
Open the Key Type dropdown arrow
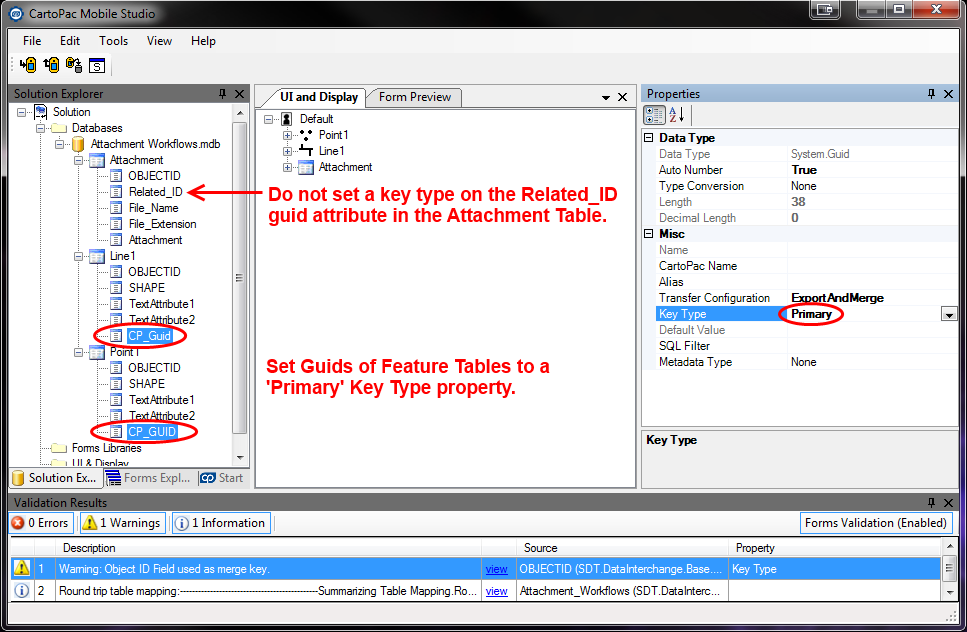coord(948,314)
